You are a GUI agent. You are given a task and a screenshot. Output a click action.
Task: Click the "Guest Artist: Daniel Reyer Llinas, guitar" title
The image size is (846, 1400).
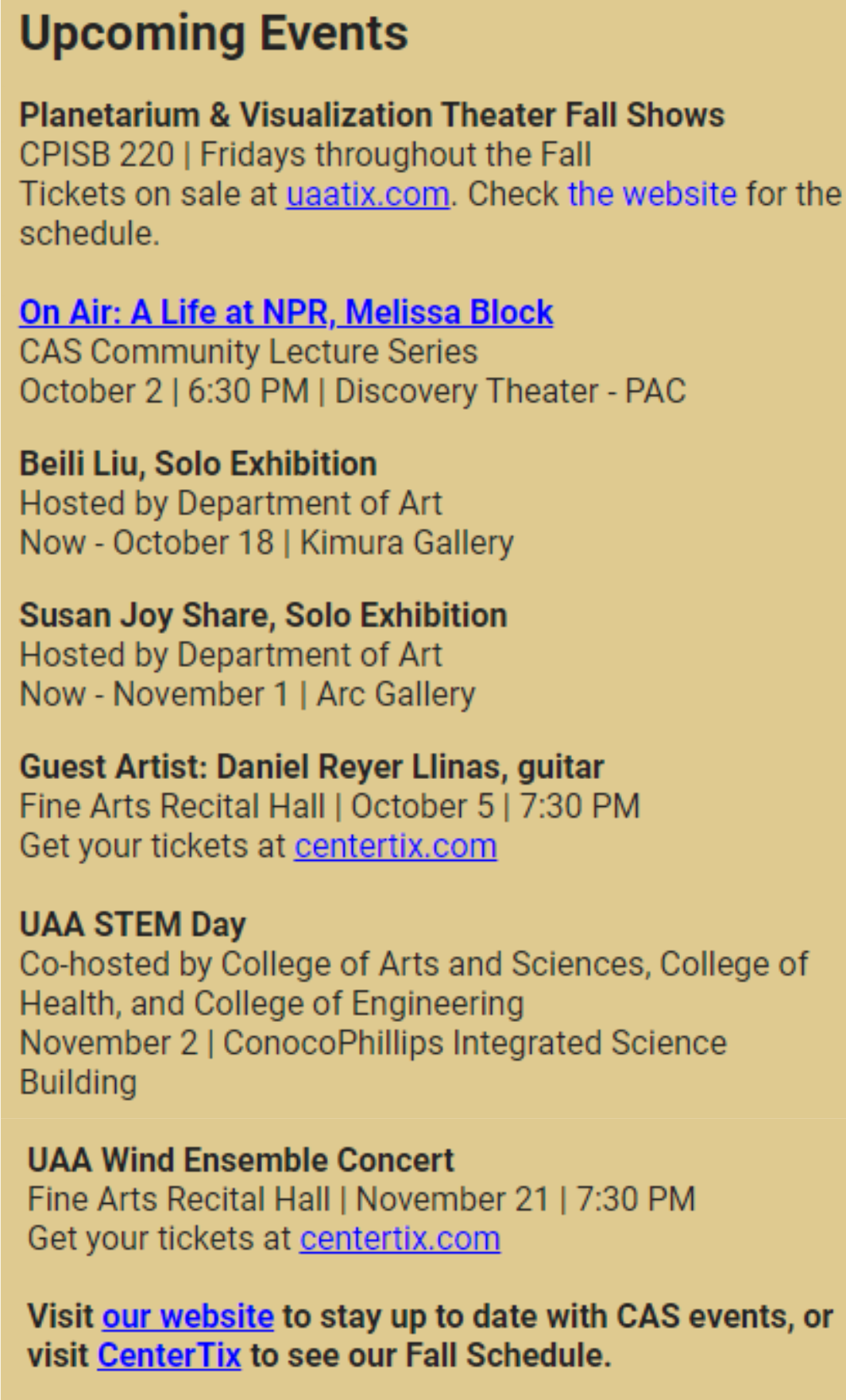coord(311,767)
